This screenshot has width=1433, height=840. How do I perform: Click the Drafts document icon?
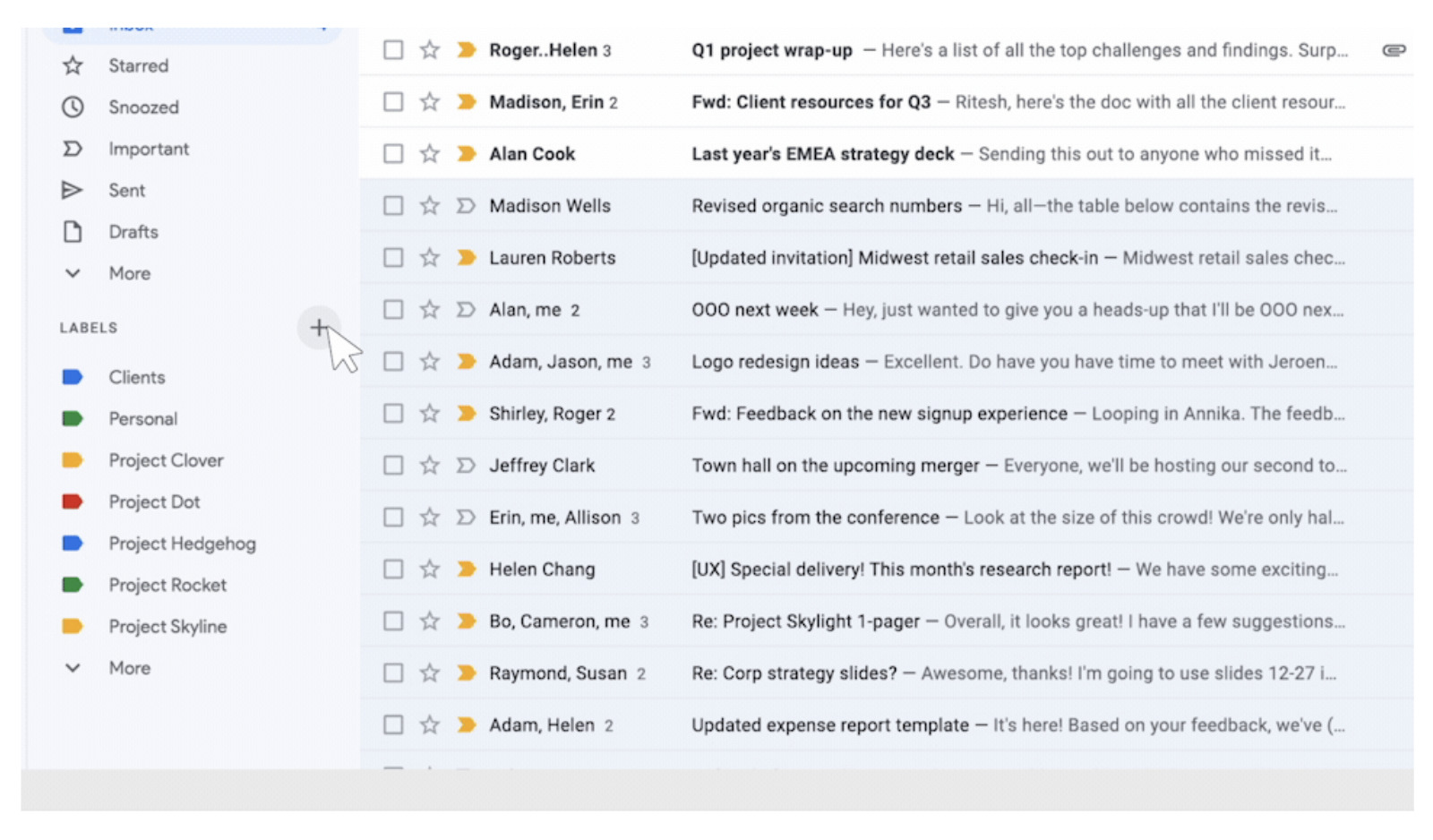[x=73, y=231]
